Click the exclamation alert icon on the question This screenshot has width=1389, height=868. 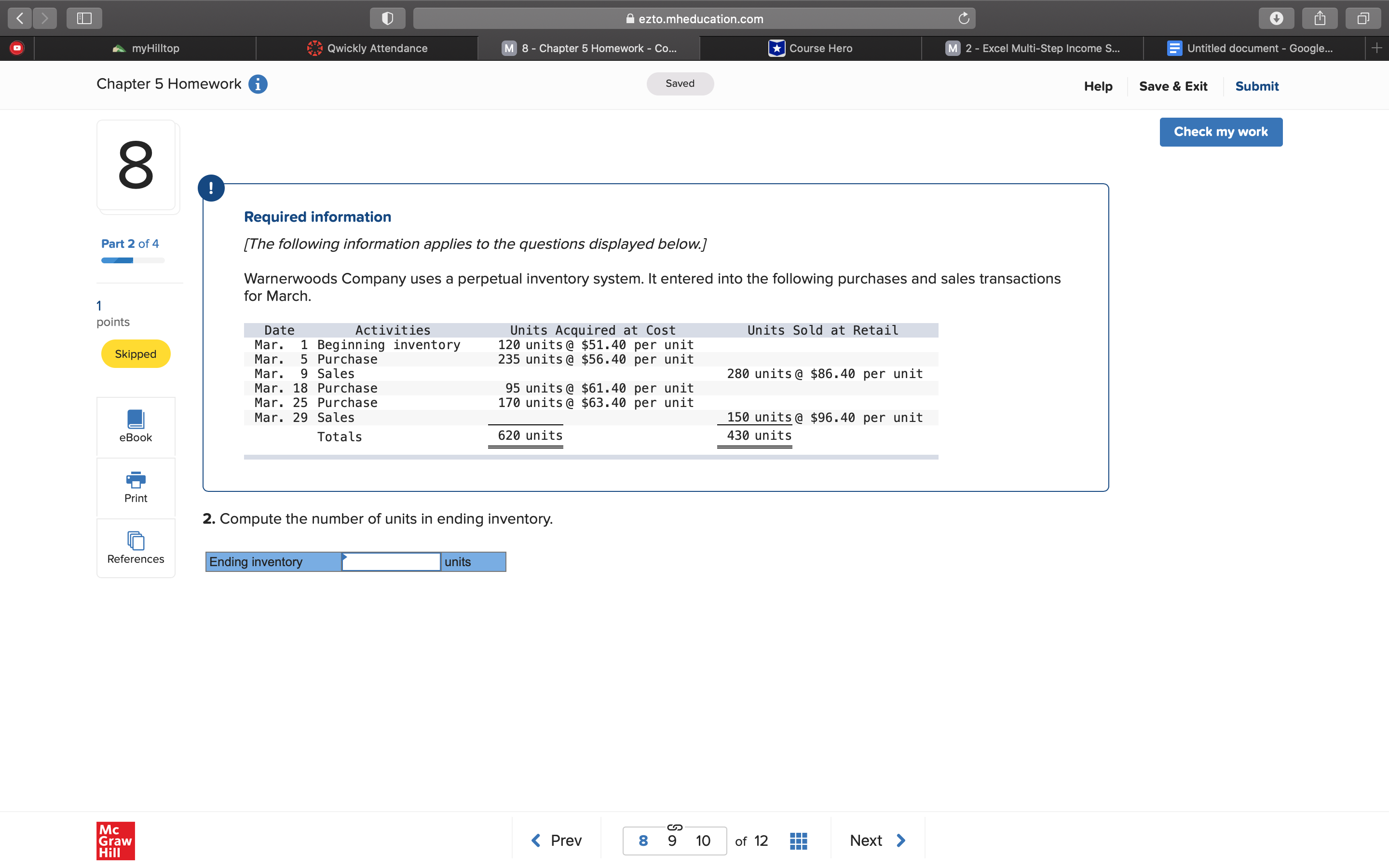point(211,187)
